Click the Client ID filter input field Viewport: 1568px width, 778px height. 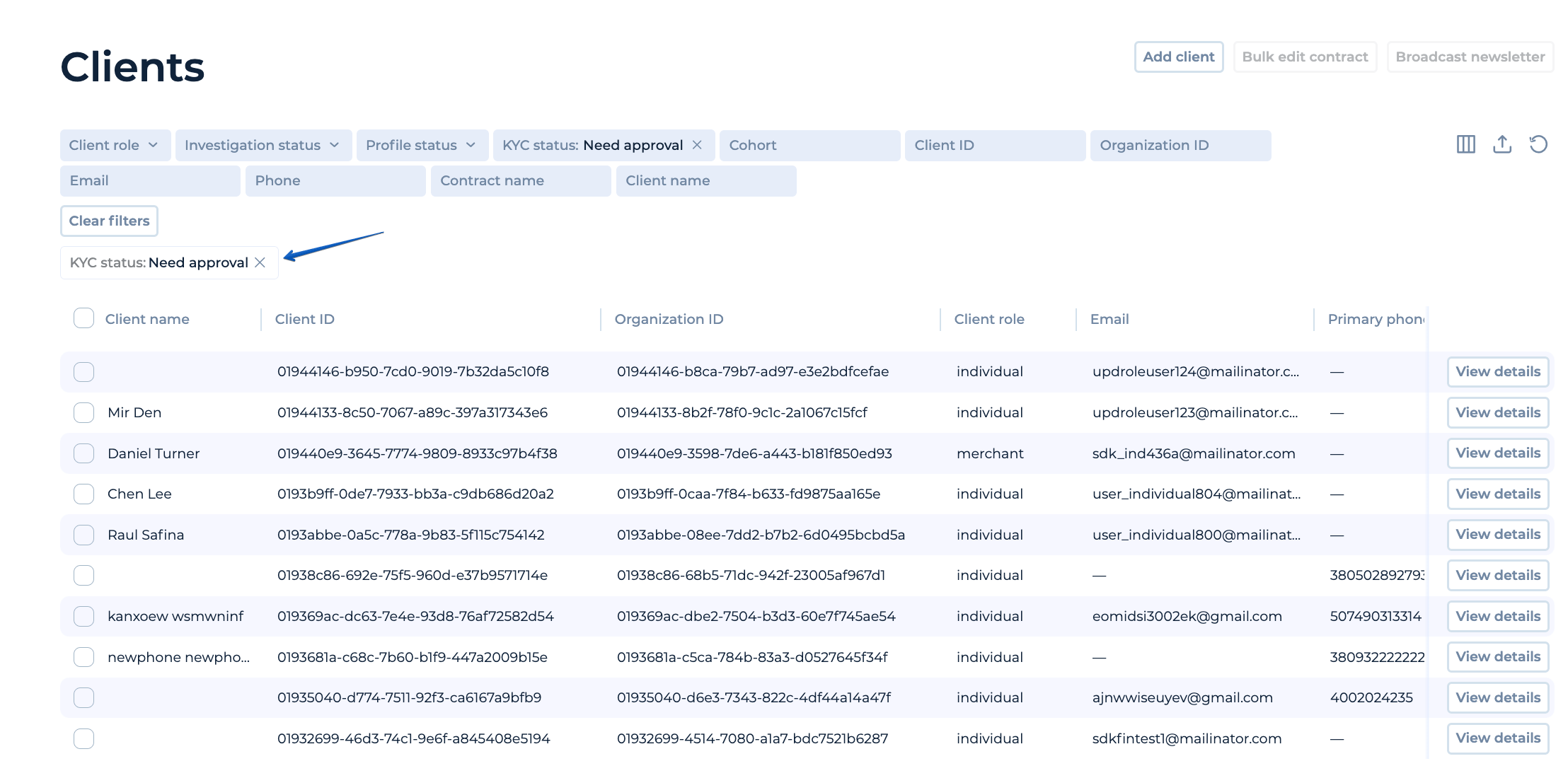994,145
